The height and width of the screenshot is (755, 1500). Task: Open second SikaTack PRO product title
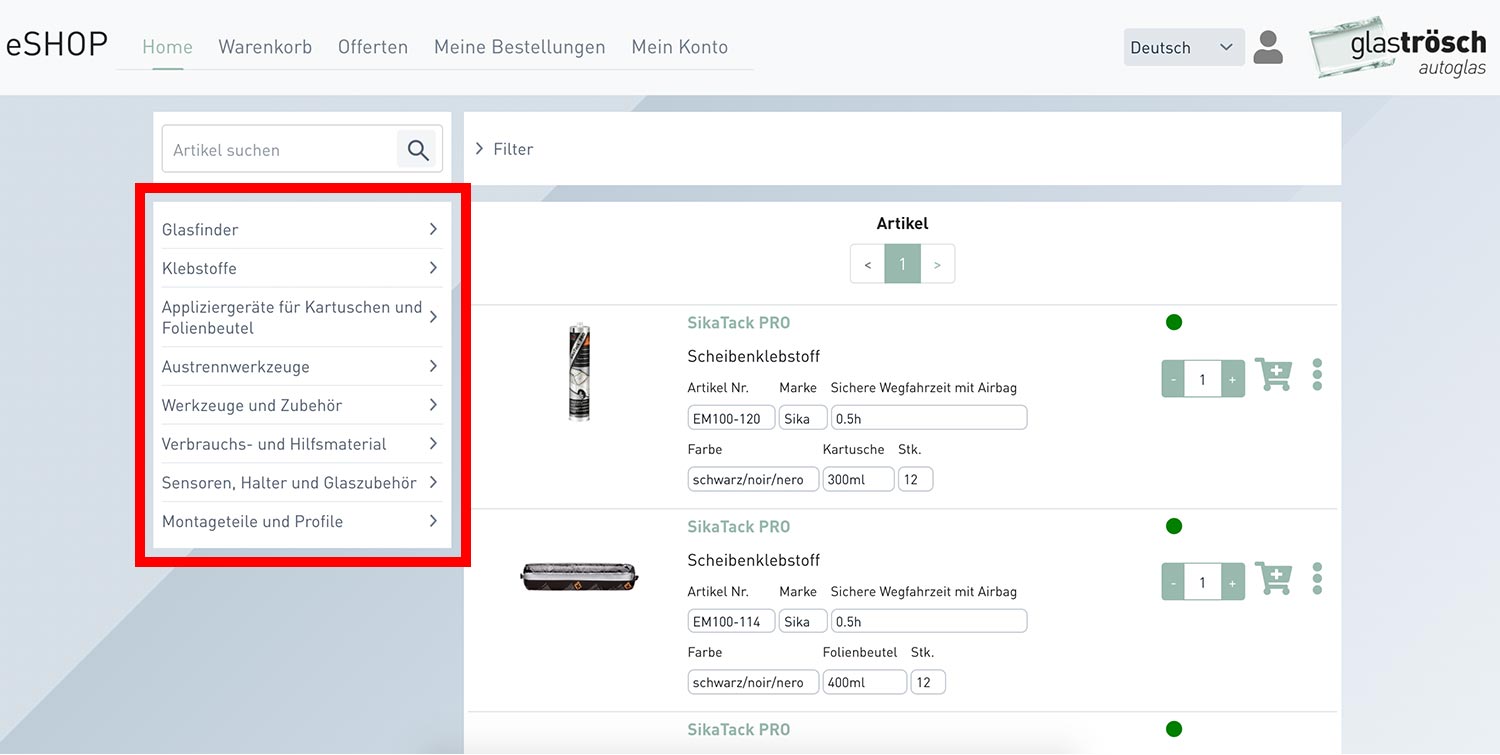(739, 527)
